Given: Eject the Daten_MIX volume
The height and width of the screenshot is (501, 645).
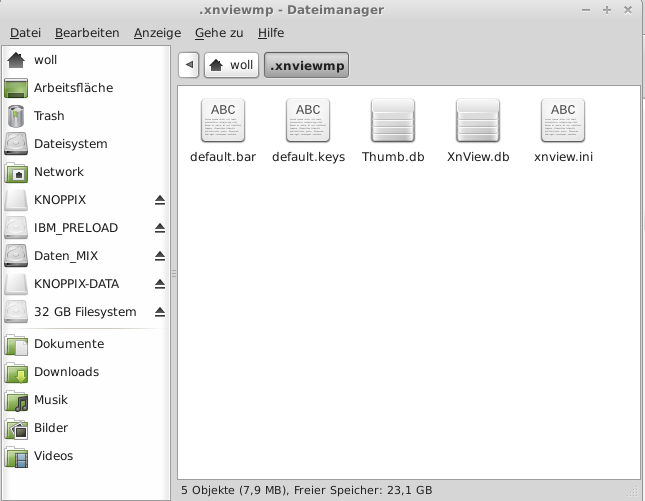Looking at the screenshot, I should pos(160,256).
